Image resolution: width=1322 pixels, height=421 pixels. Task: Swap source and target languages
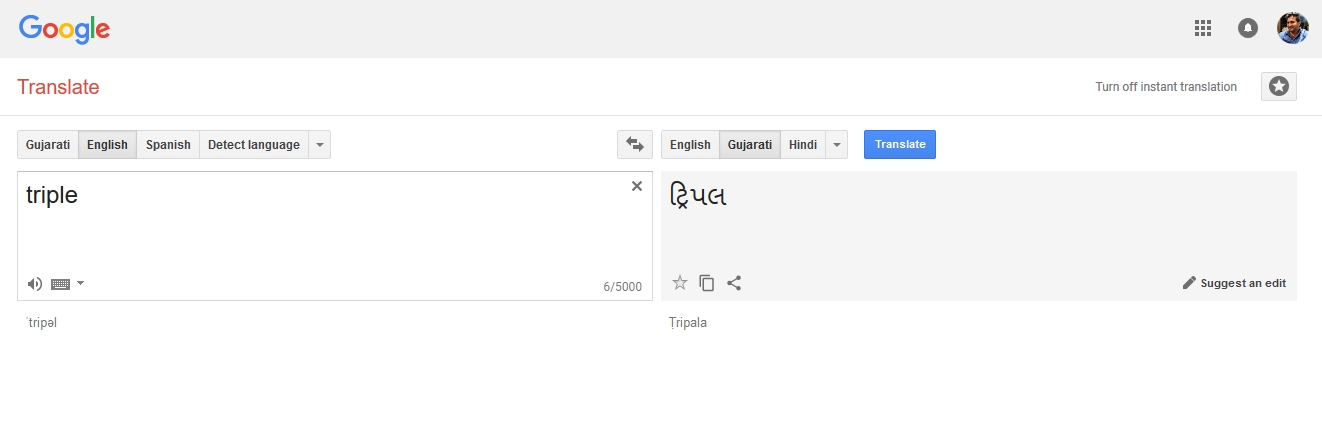(635, 144)
